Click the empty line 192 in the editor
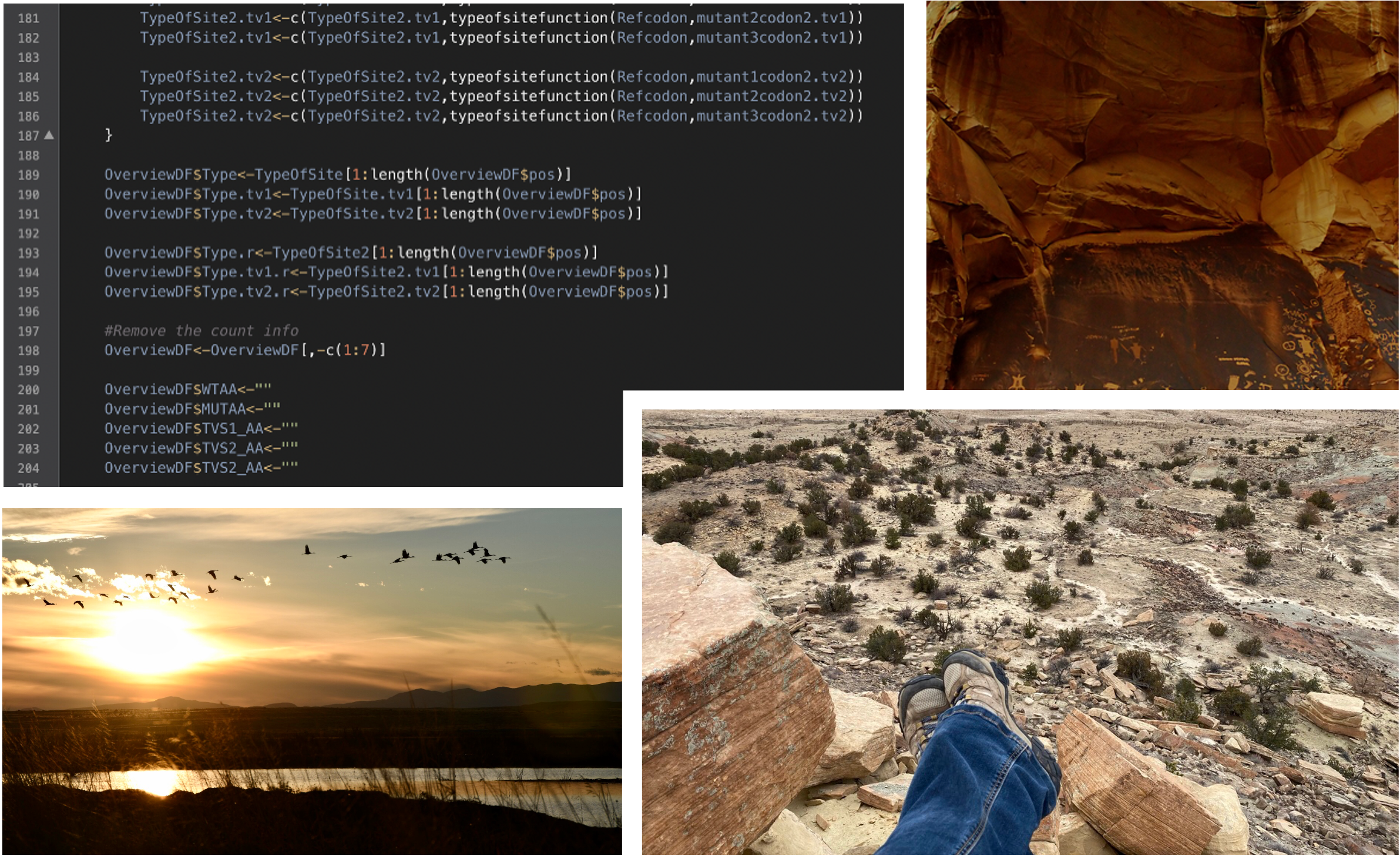The height and width of the screenshot is (856, 1400). (352, 233)
